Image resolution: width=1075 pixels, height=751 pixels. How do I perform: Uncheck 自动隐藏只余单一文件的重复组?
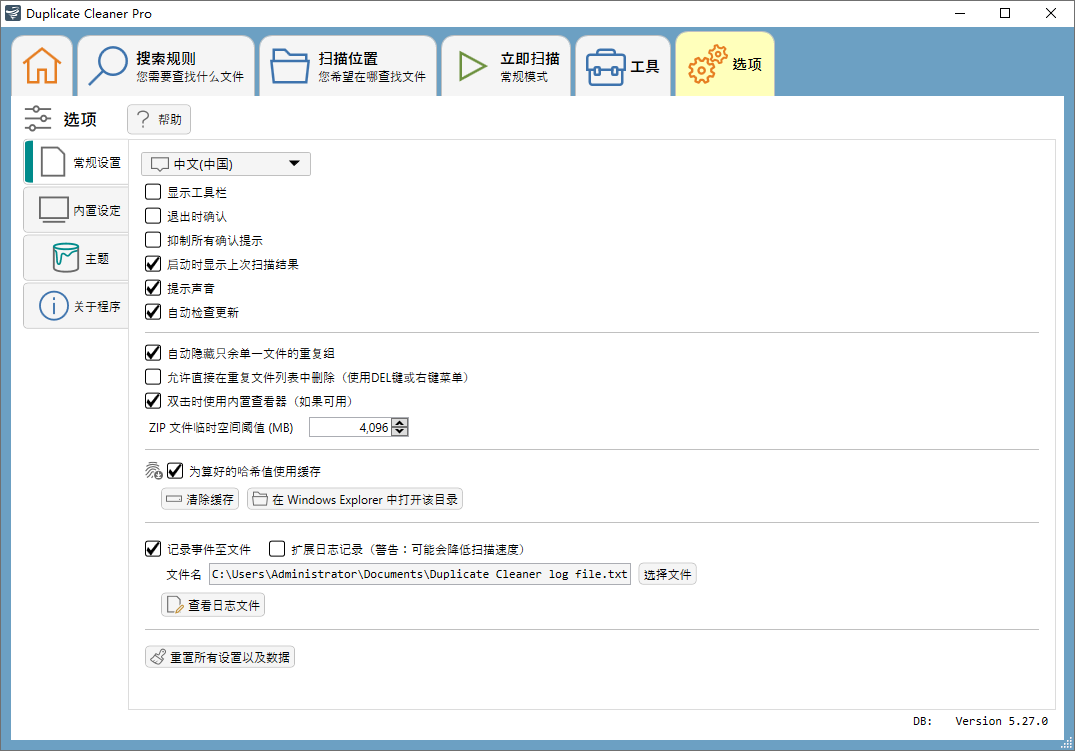coord(153,353)
